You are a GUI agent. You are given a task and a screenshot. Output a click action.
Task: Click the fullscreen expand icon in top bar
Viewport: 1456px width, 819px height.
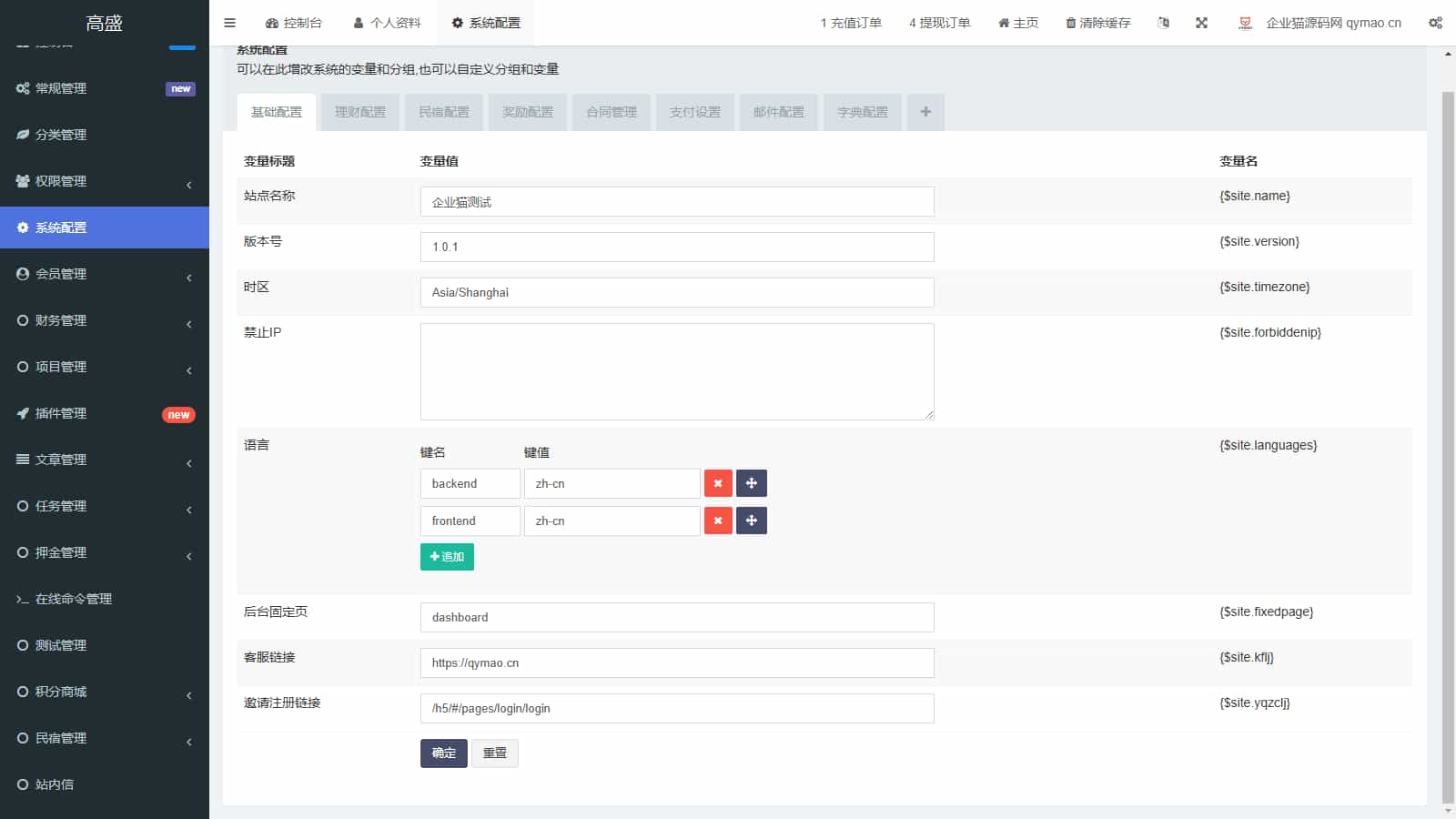point(1201,23)
